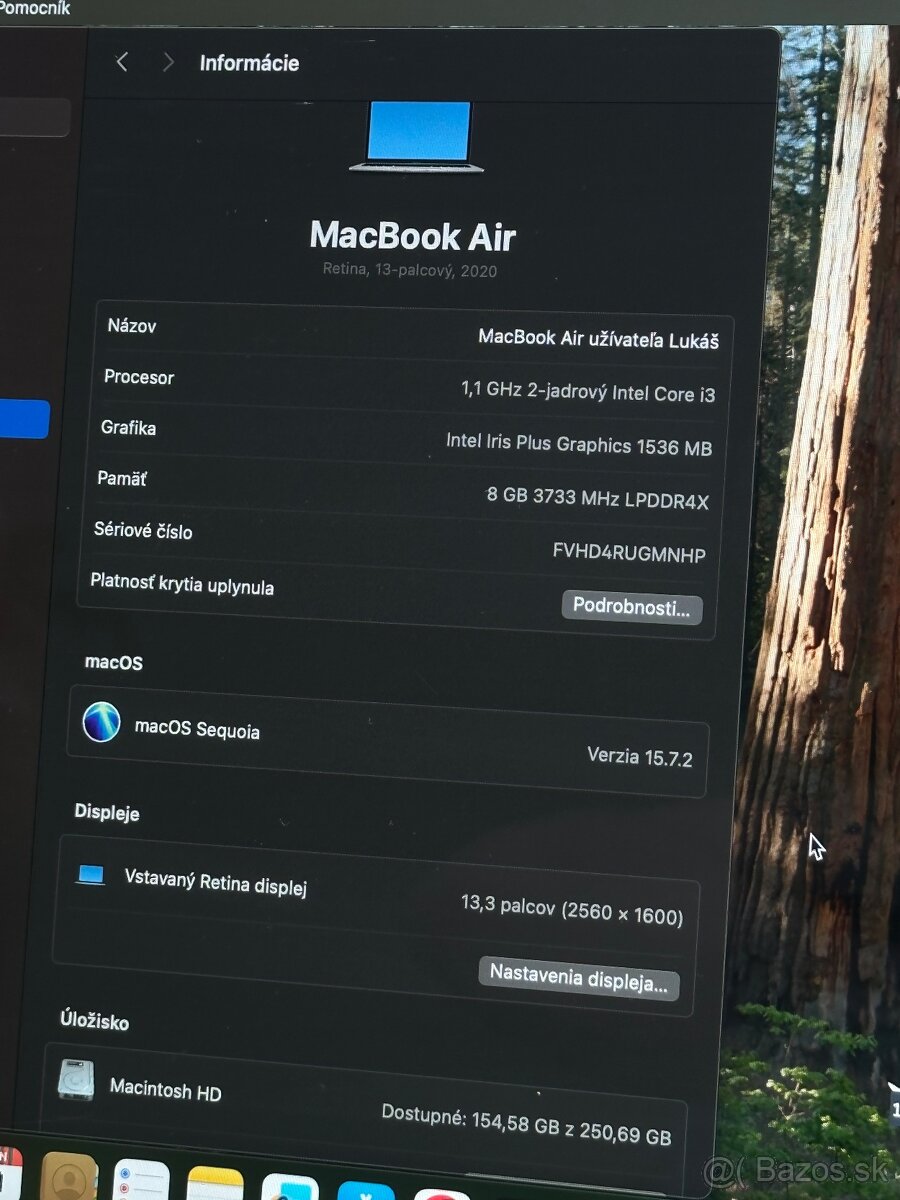Click the Informácie window title
The width and height of the screenshot is (900, 1200).
tap(249, 63)
